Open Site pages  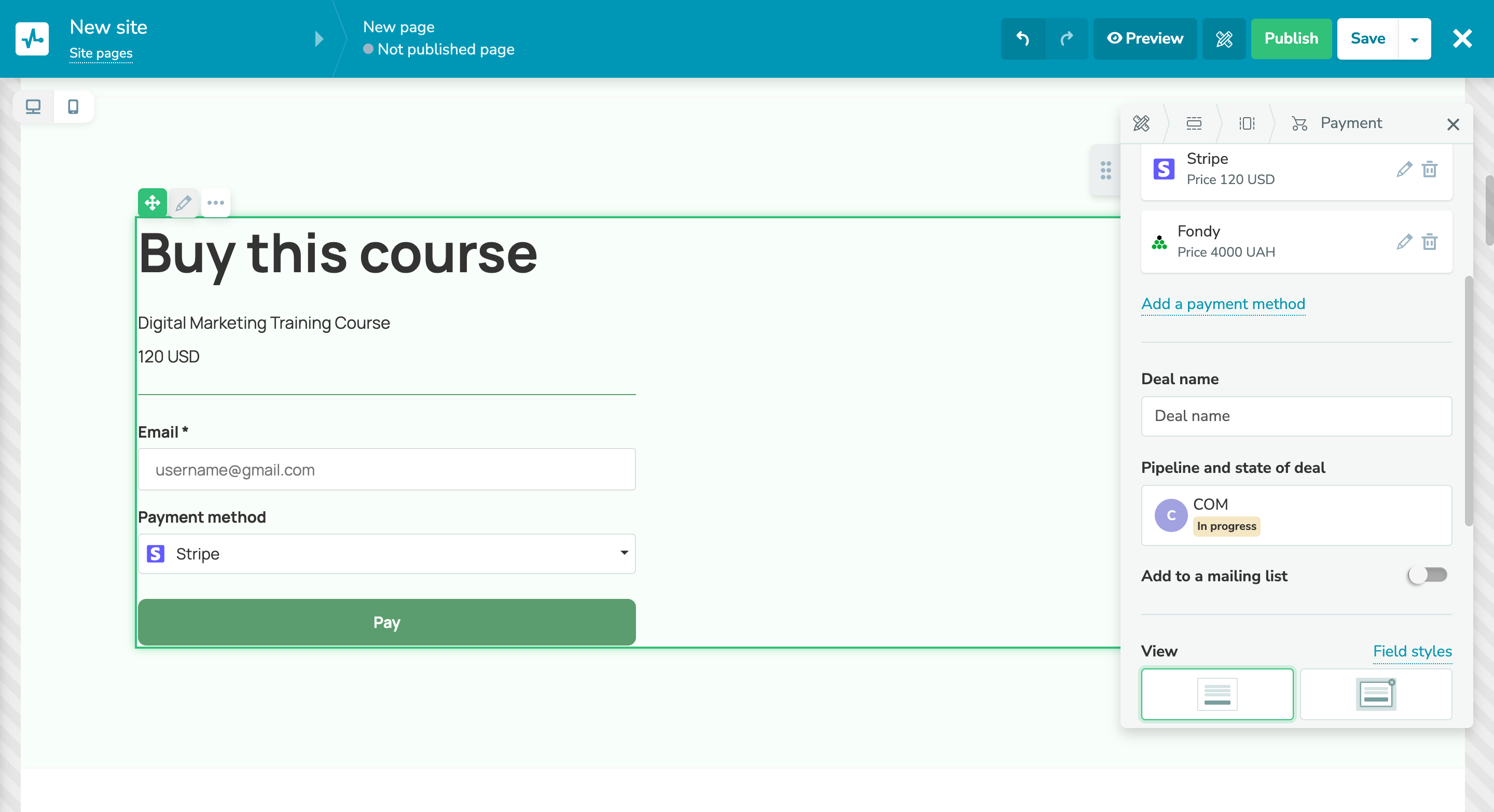(x=101, y=53)
